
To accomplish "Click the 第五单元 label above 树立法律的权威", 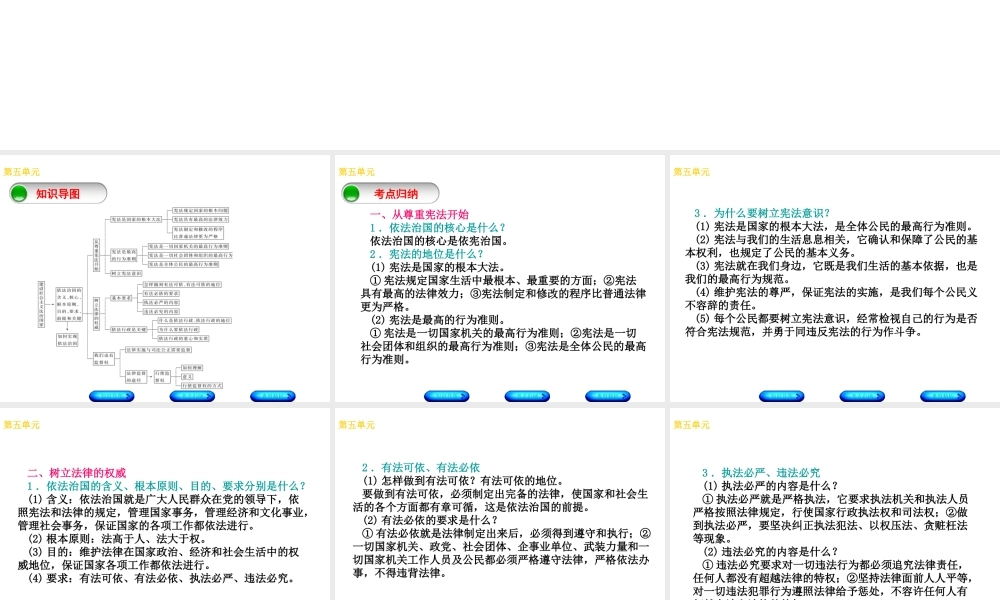I will (22, 425).
